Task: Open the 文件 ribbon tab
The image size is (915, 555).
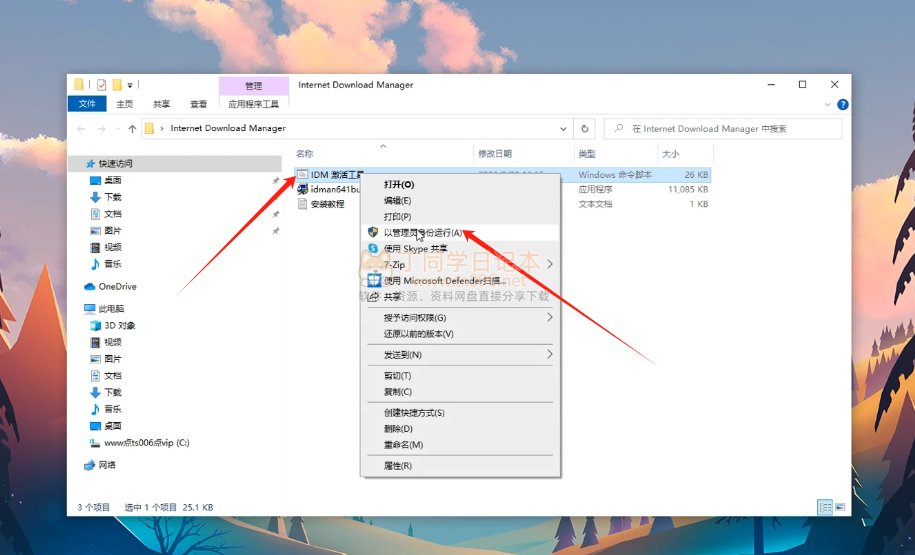Action: pyautogui.click(x=87, y=104)
